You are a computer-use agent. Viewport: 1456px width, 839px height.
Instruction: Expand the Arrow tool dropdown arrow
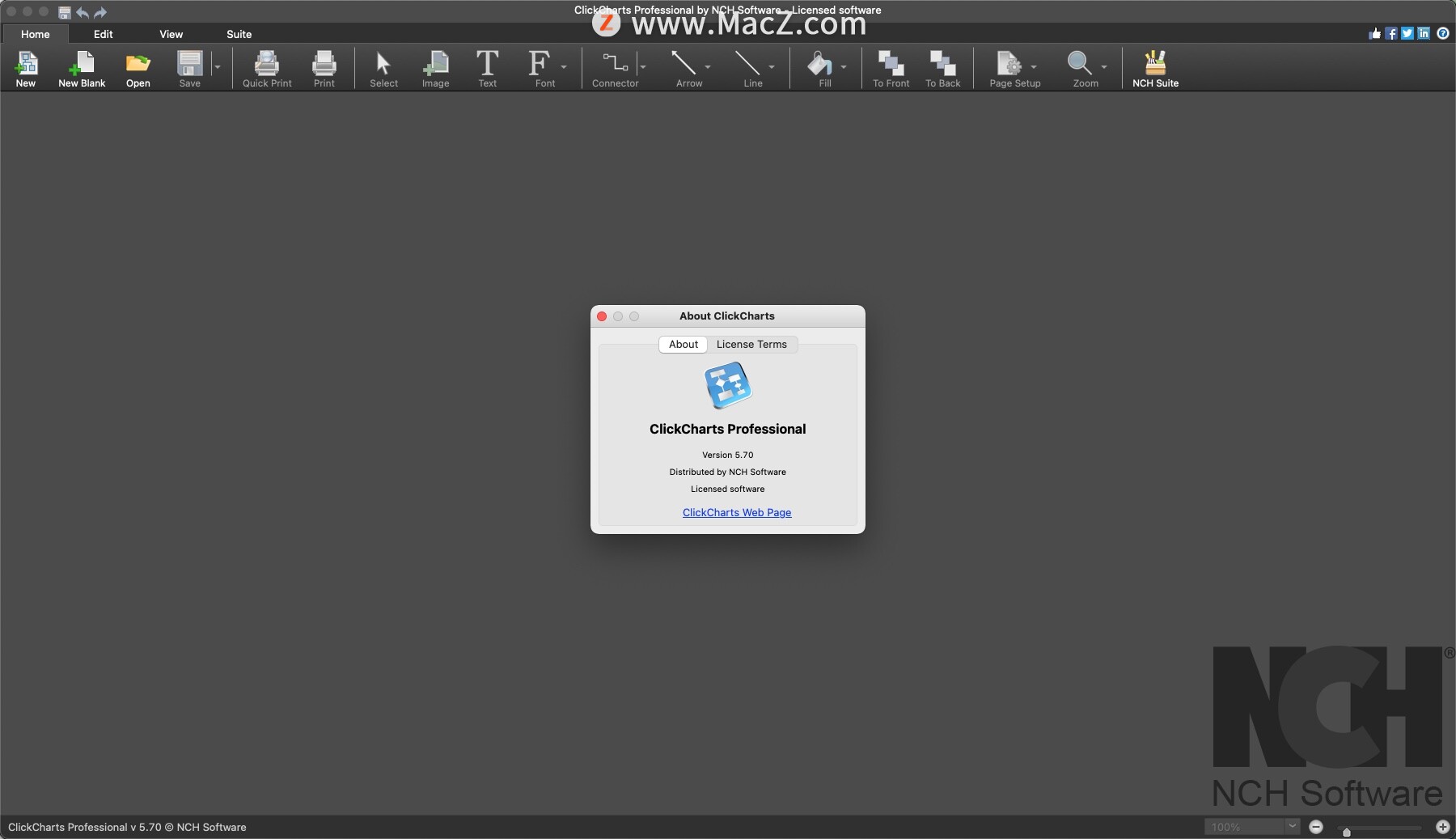coord(708,66)
